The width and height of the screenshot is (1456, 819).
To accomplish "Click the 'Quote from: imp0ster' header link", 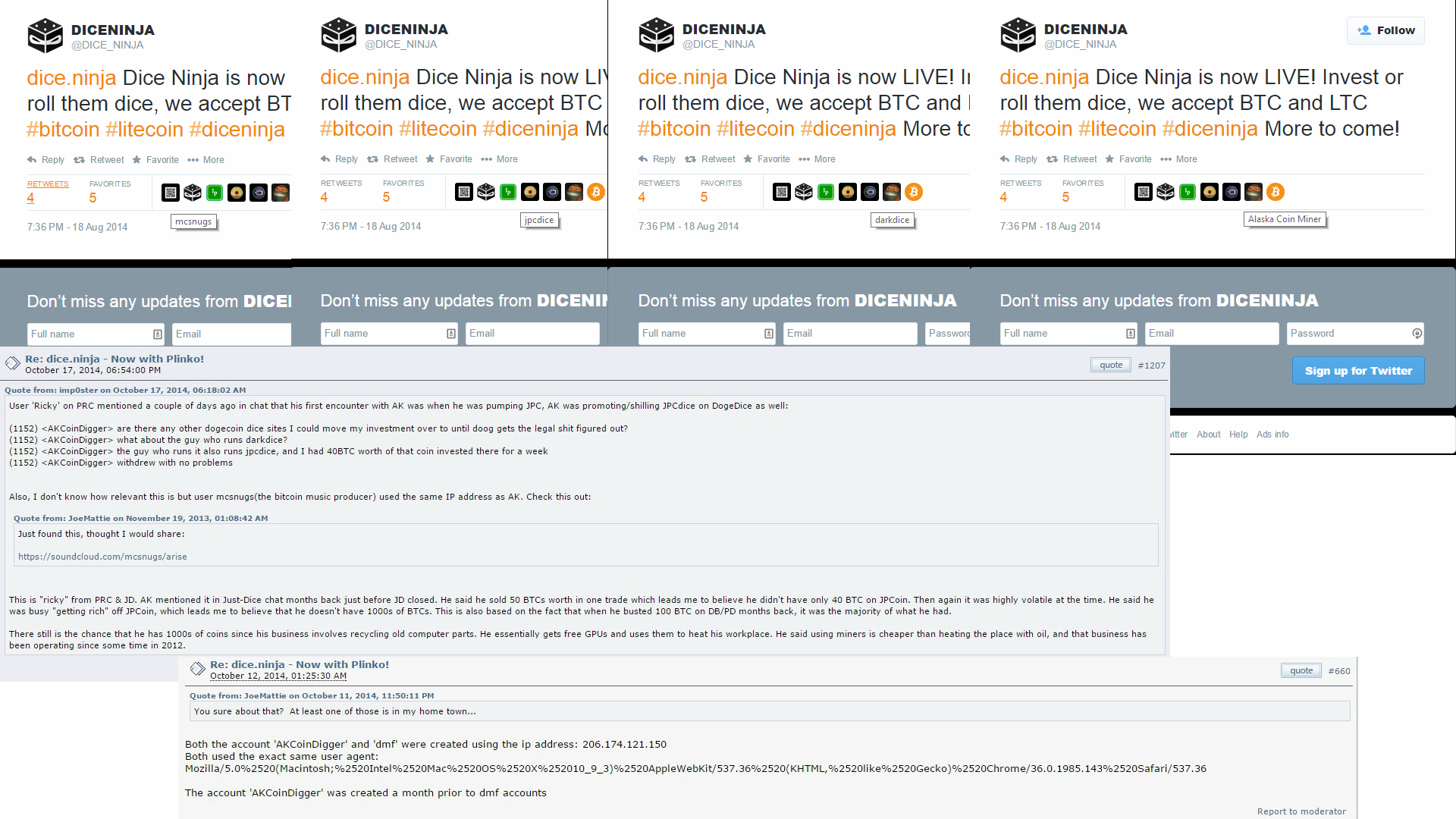I will (125, 391).
